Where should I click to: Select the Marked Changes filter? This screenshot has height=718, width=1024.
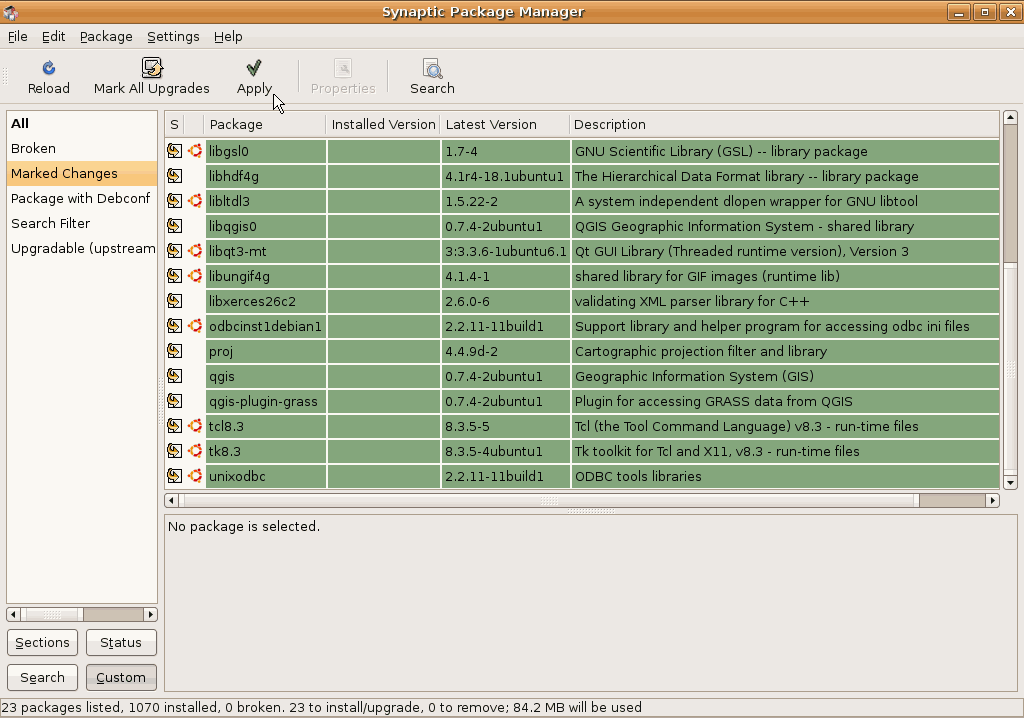tap(82, 173)
